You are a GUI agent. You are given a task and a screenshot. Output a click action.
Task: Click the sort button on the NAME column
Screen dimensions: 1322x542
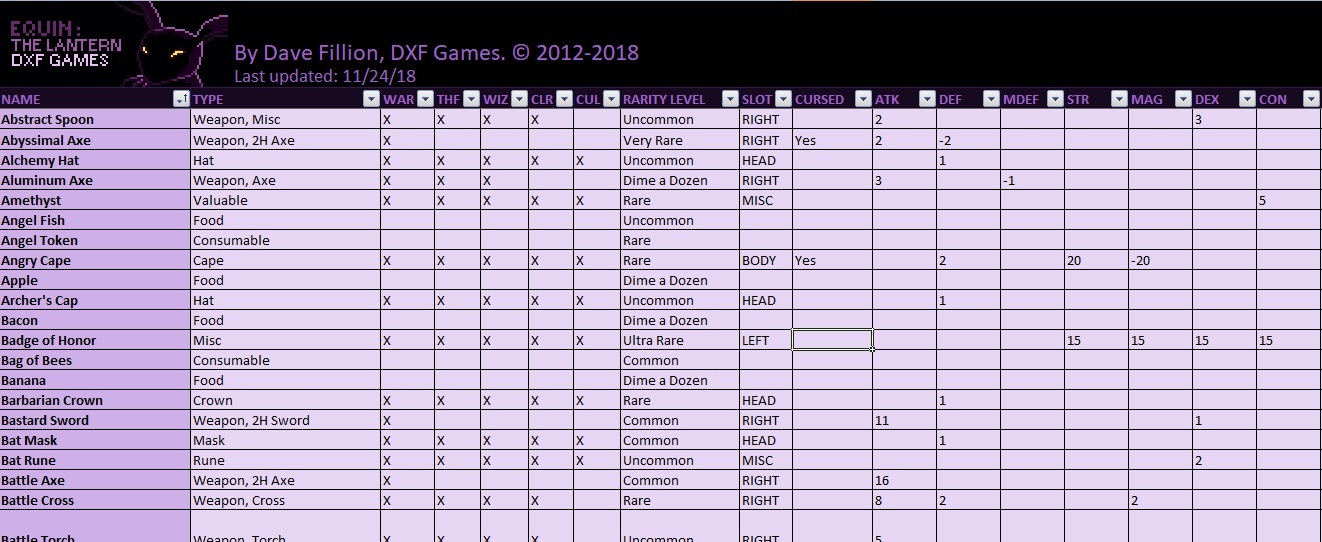coord(181,99)
